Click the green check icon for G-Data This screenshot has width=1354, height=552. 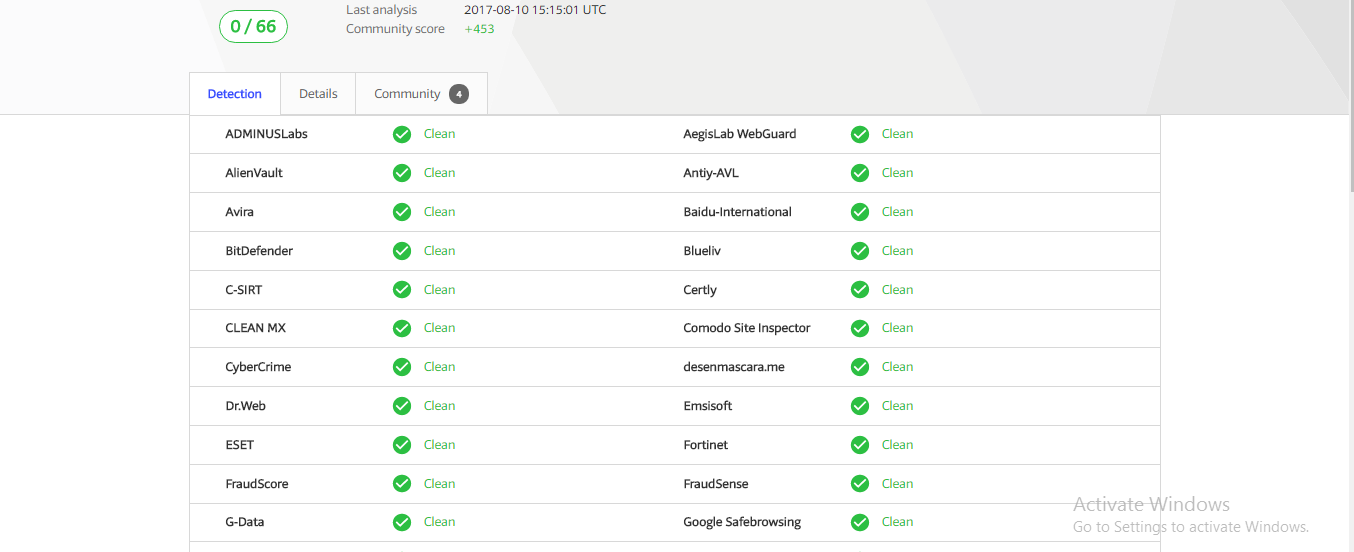click(x=402, y=522)
